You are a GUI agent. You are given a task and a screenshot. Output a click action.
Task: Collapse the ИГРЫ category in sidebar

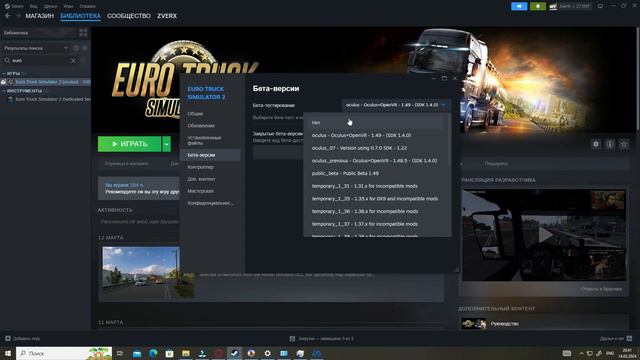[x=4, y=73]
